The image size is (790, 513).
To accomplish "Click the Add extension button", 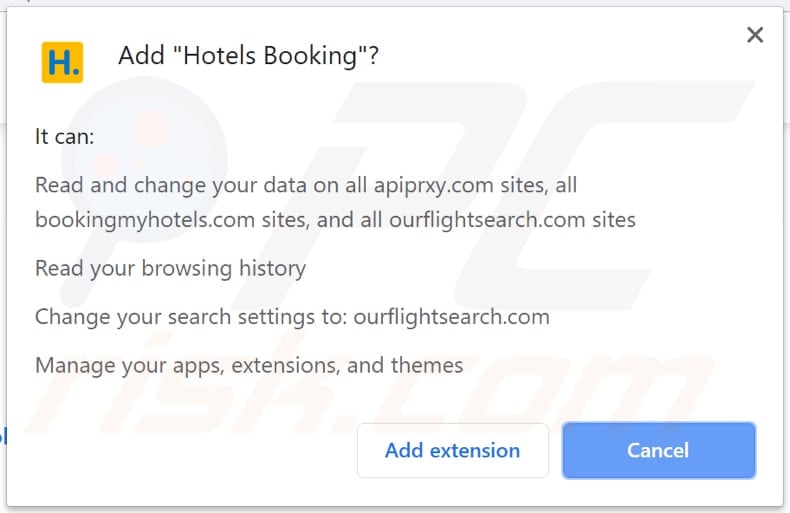I will pos(452,450).
